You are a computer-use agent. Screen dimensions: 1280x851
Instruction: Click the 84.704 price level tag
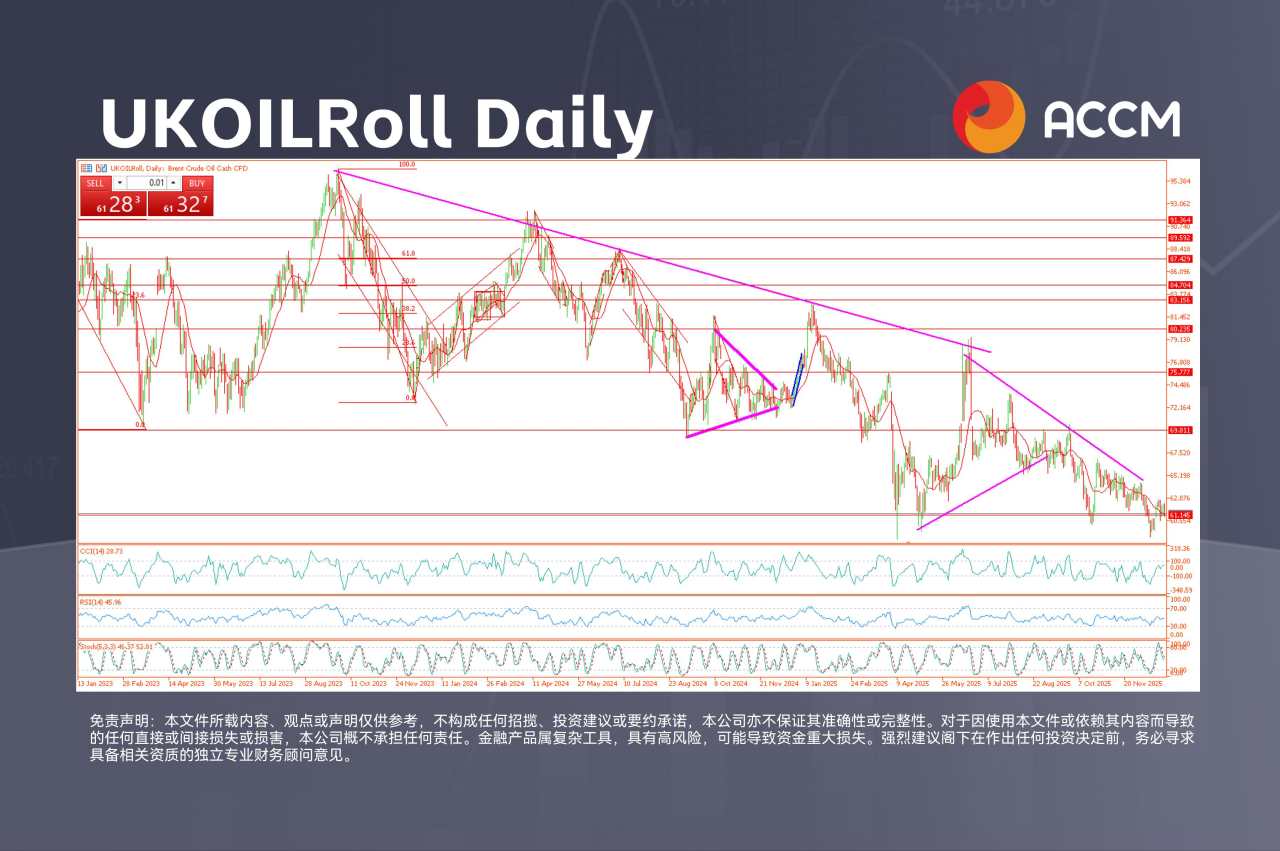click(1180, 285)
